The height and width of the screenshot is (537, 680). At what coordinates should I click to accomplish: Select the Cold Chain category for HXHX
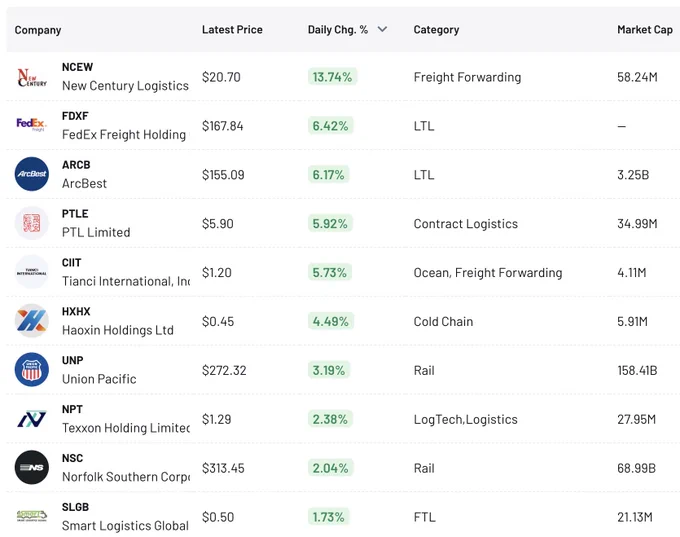[443, 321]
